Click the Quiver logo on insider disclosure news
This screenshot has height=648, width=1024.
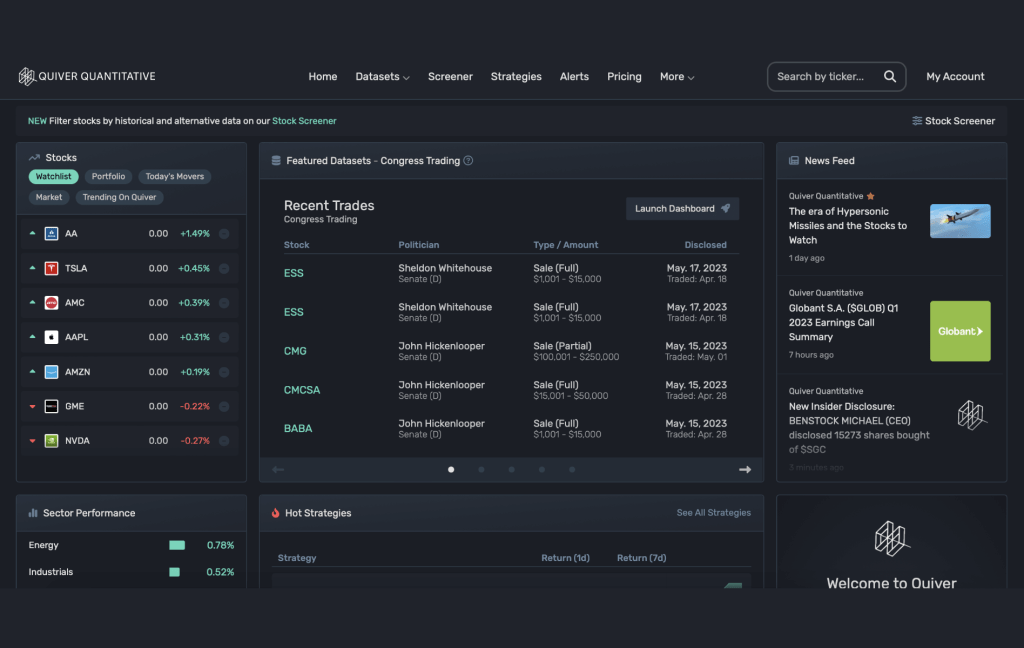coord(971,415)
